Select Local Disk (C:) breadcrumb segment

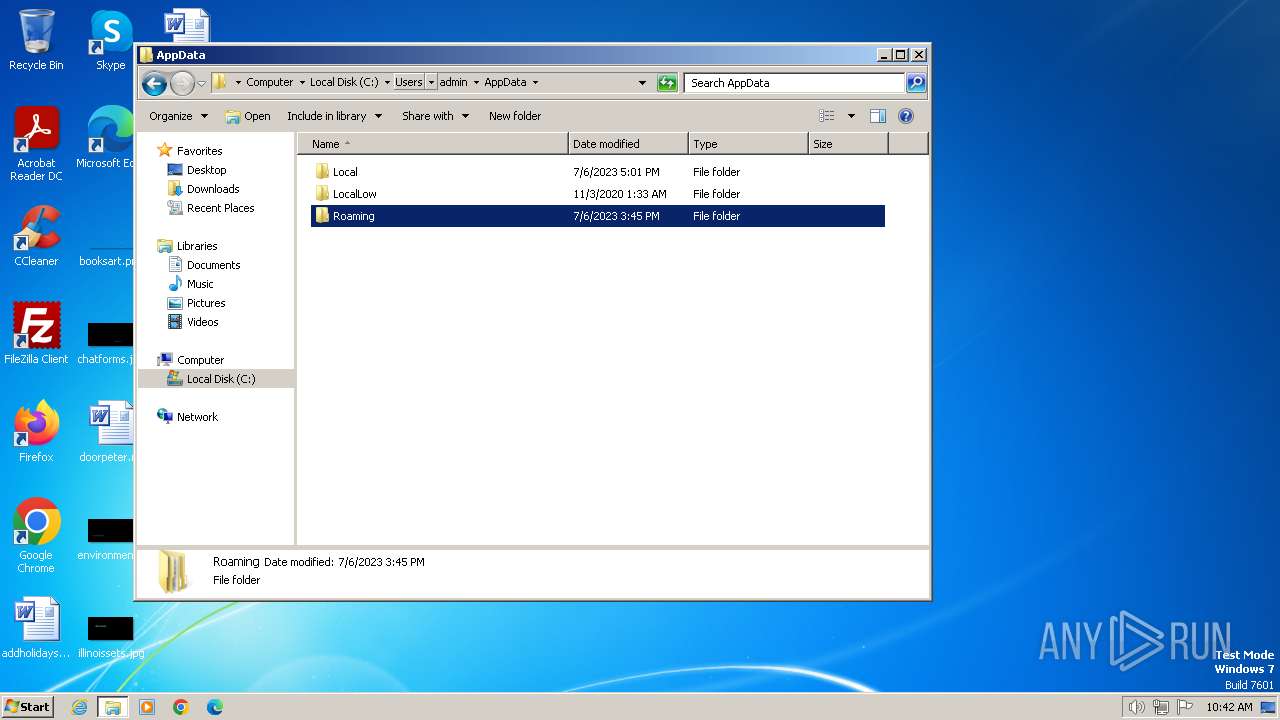tap(344, 83)
